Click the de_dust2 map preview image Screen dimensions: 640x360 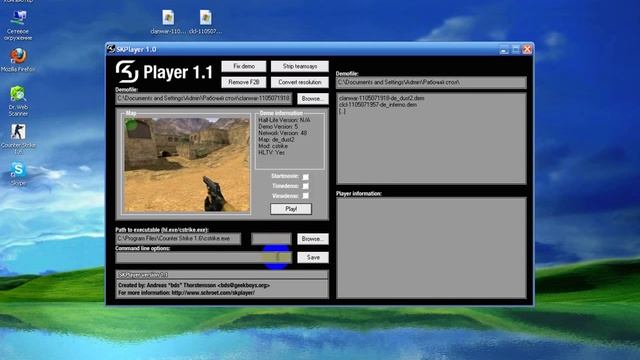coord(186,164)
